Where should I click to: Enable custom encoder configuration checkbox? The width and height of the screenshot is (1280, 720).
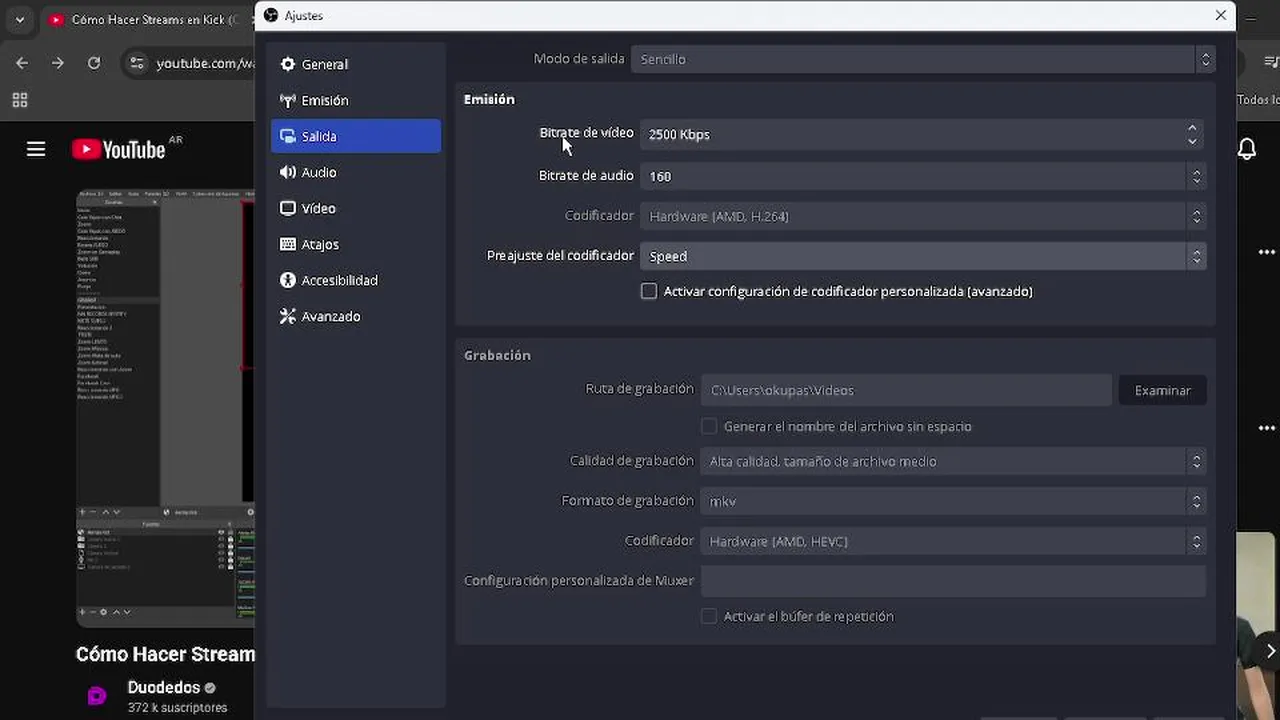(649, 291)
